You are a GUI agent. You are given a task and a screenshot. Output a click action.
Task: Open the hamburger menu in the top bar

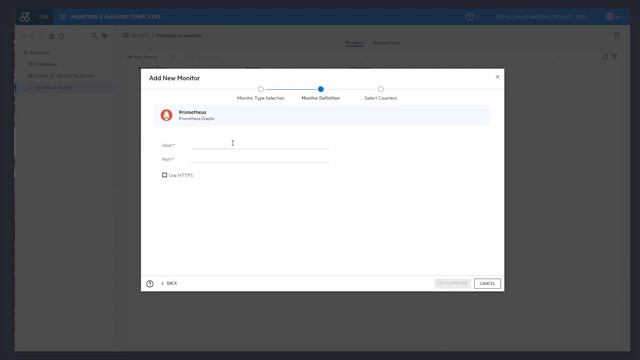click(x=62, y=17)
